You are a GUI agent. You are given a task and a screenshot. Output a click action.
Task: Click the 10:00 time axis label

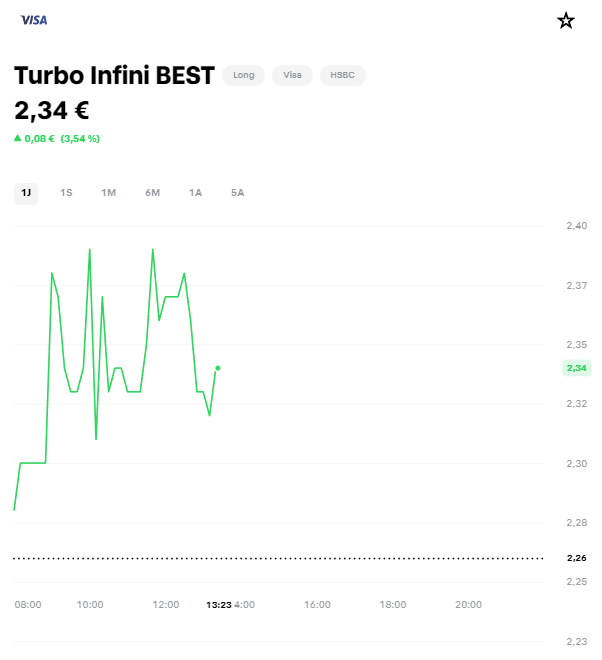(90, 604)
